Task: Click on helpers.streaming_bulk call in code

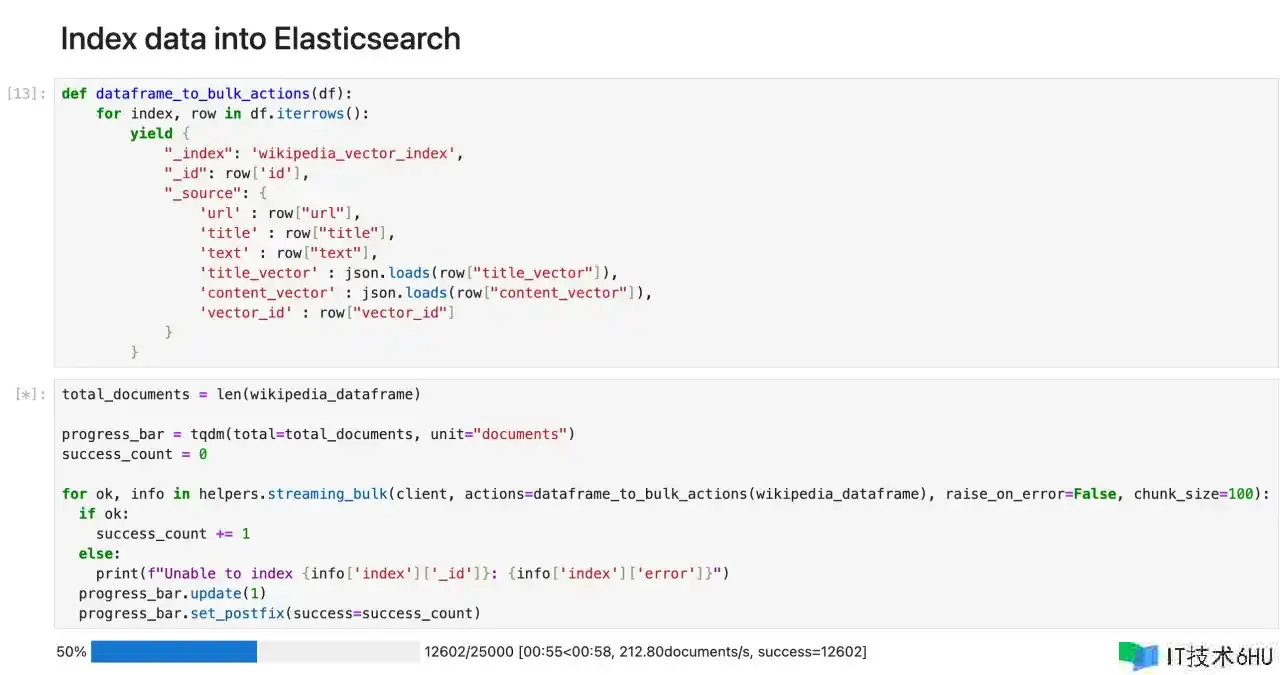Action: (x=292, y=494)
